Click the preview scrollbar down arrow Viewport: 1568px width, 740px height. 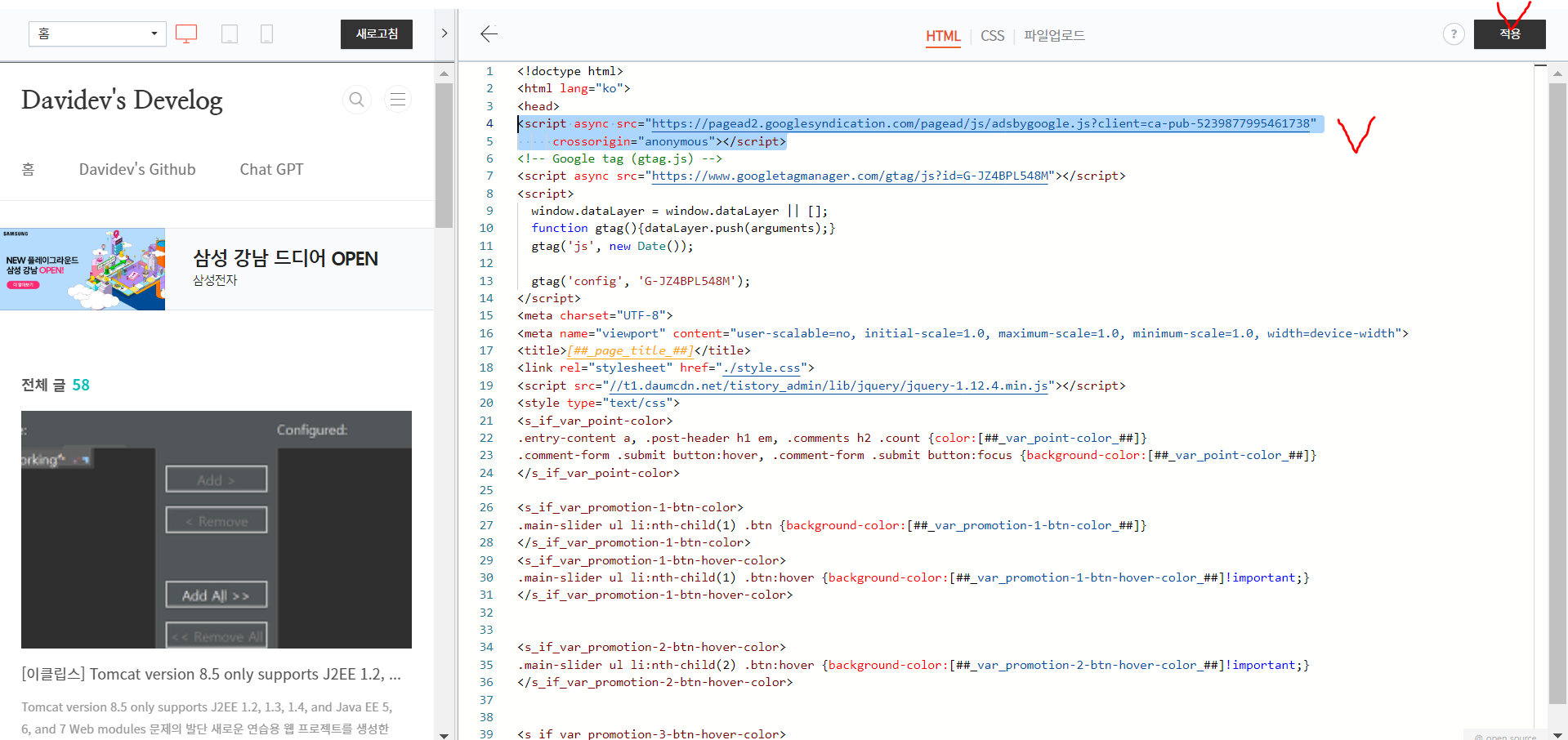[444, 735]
